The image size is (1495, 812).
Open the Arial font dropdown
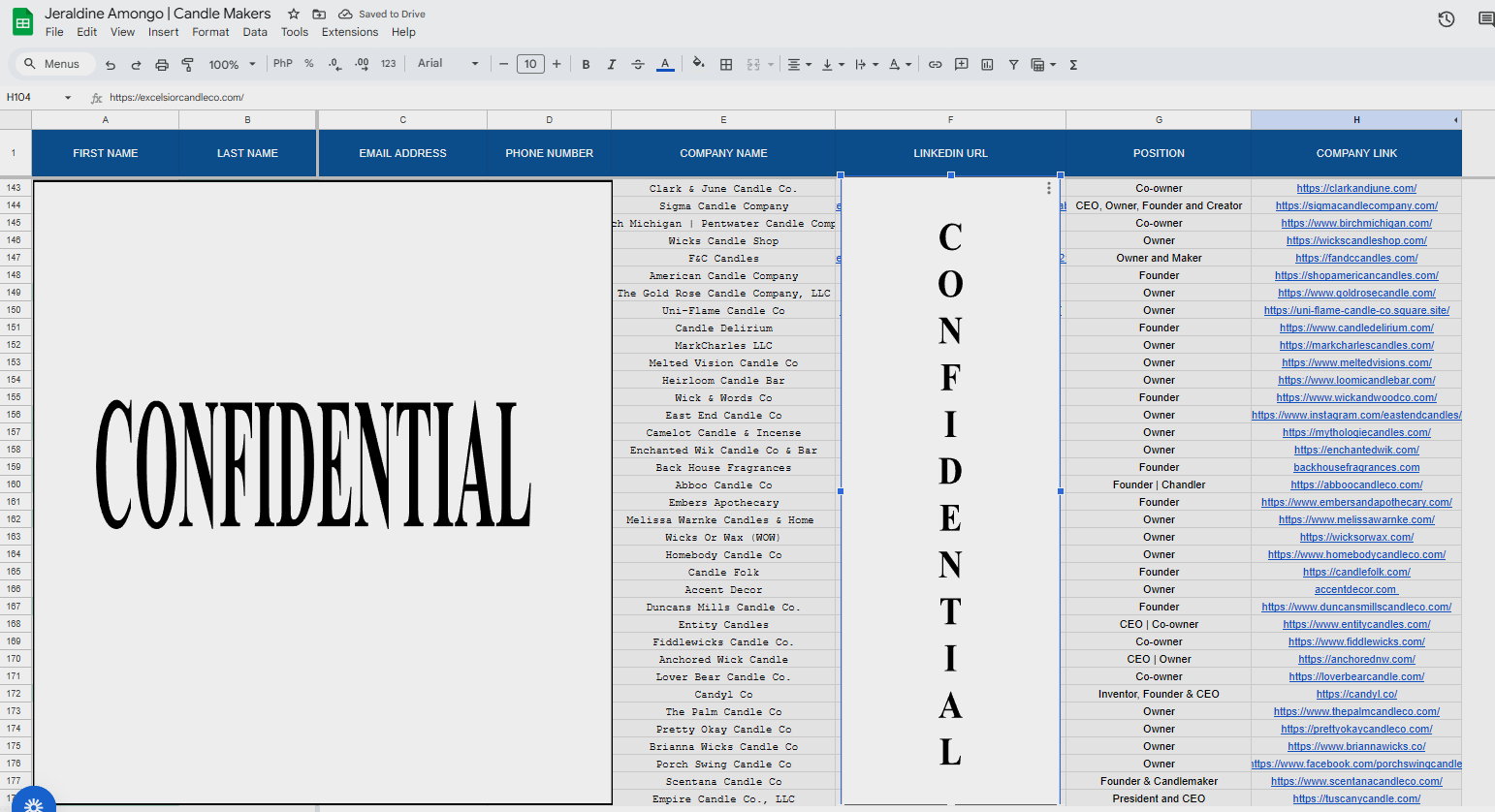tap(448, 64)
